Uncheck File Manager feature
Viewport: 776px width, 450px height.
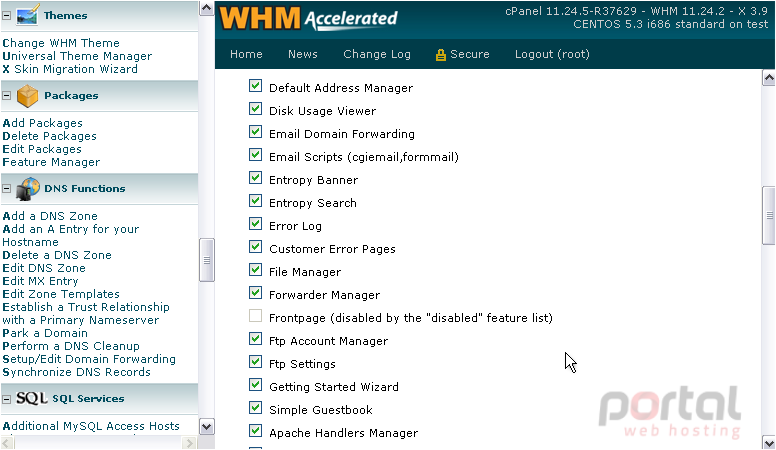[x=255, y=270]
